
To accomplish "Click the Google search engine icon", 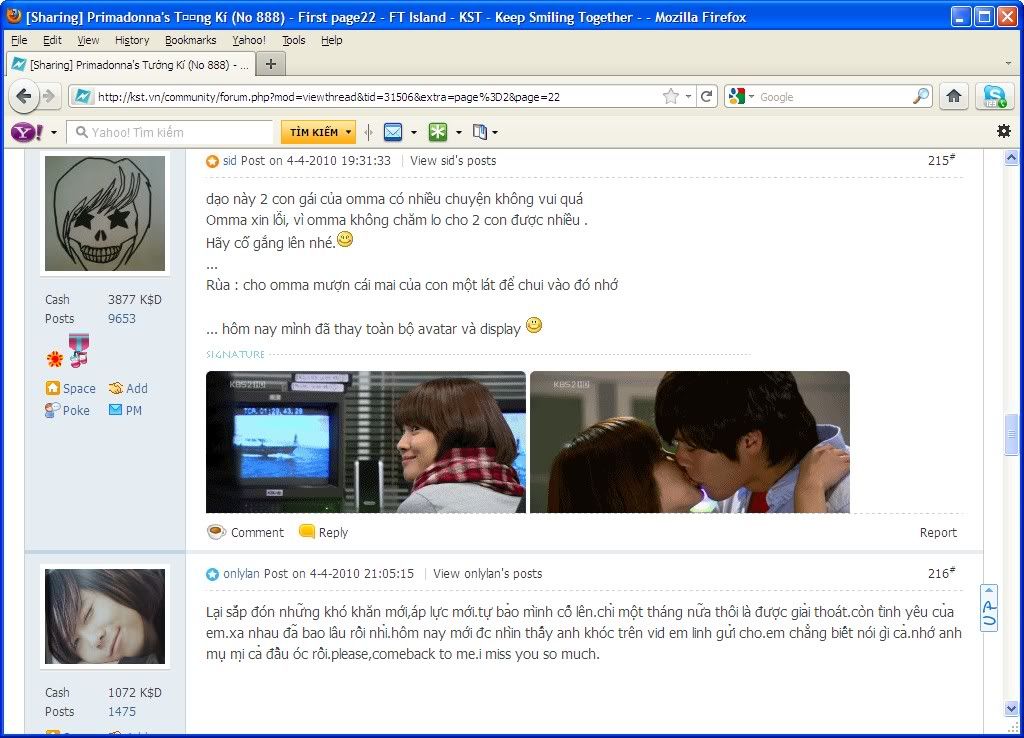I will point(737,97).
